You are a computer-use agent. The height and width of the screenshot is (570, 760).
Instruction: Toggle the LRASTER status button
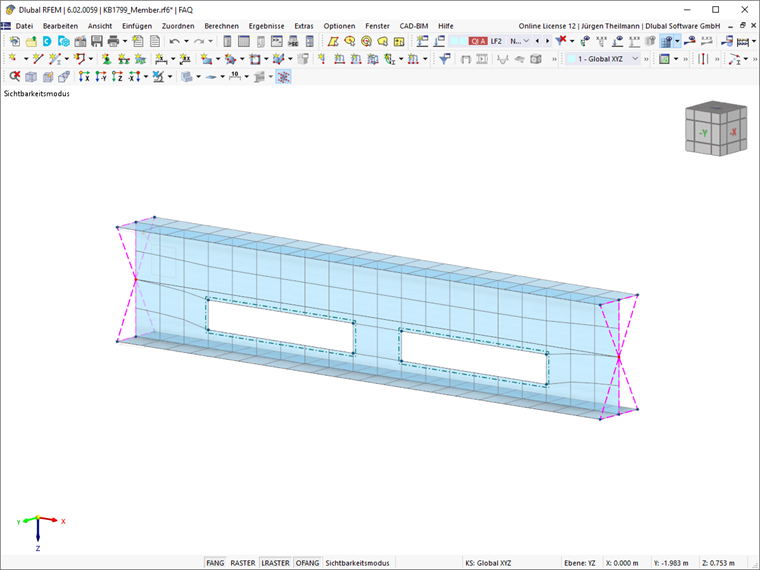point(275,563)
